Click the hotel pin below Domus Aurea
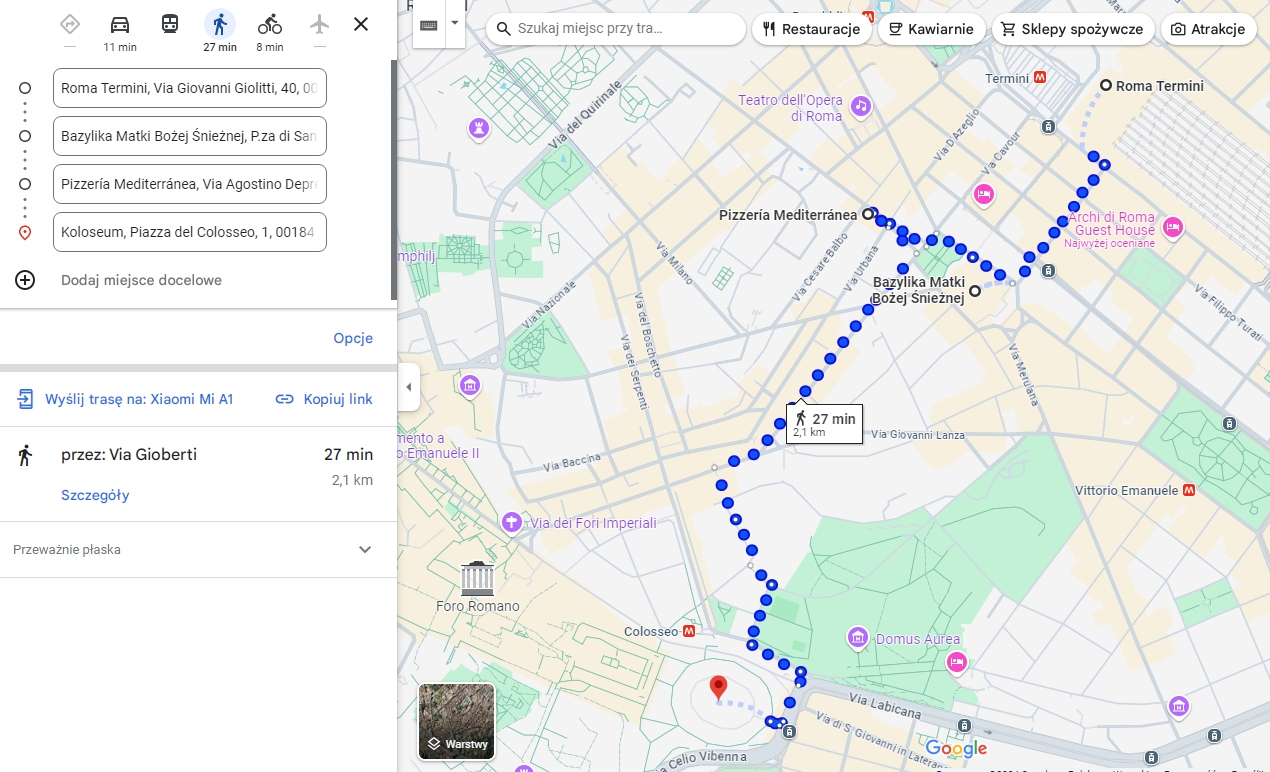The image size is (1270, 772). (957, 661)
